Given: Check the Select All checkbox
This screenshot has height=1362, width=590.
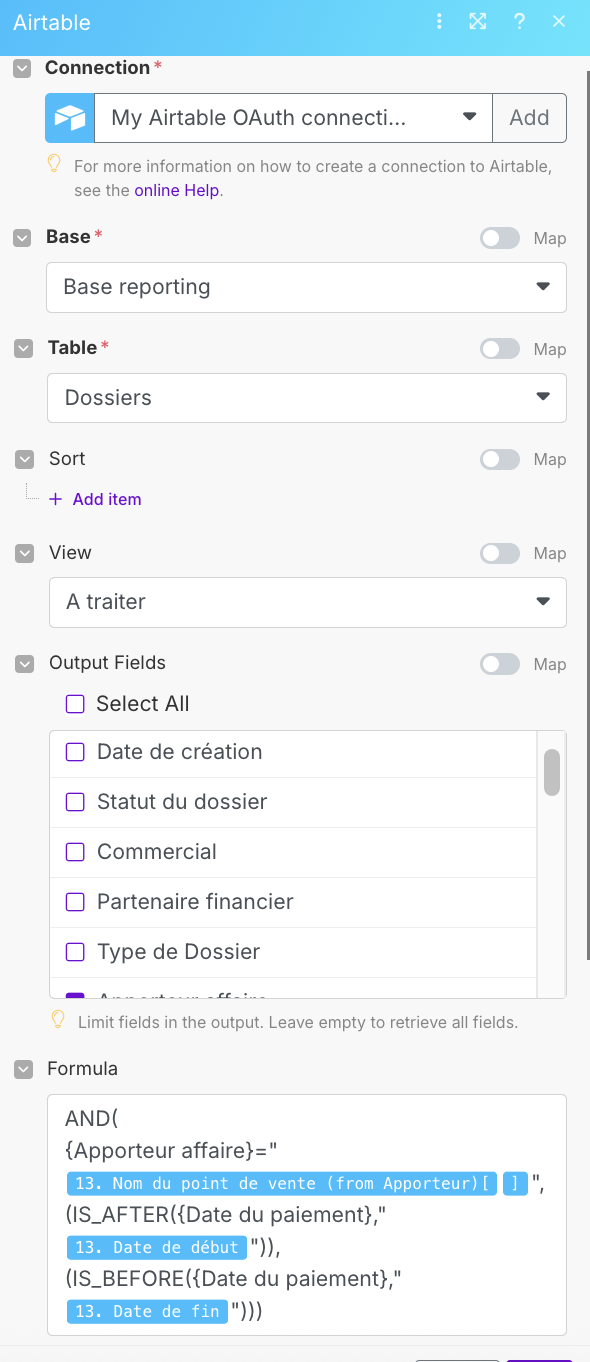Looking at the screenshot, I should click(x=75, y=704).
